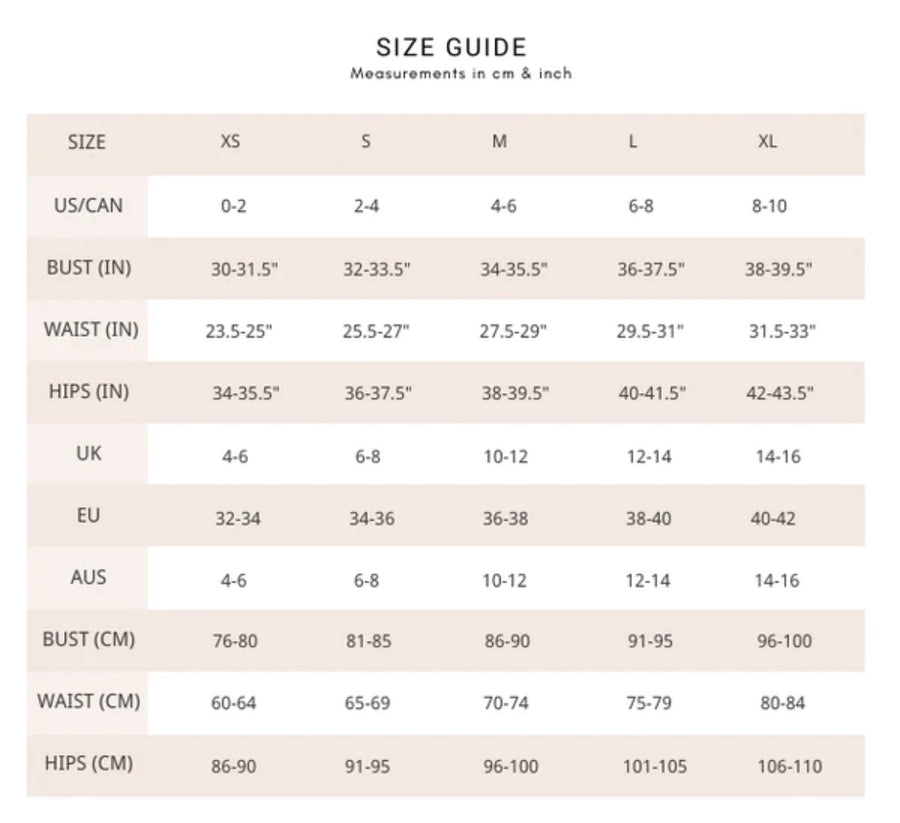Click the 0-2 US/CAN value
This screenshot has width=900, height=823.
click(234, 206)
